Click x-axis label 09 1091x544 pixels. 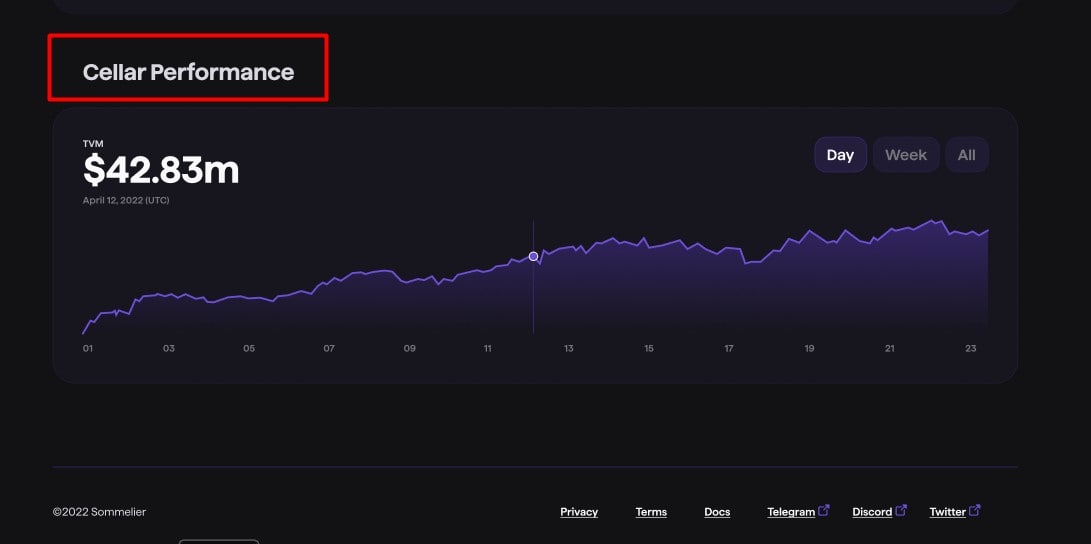tap(410, 349)
